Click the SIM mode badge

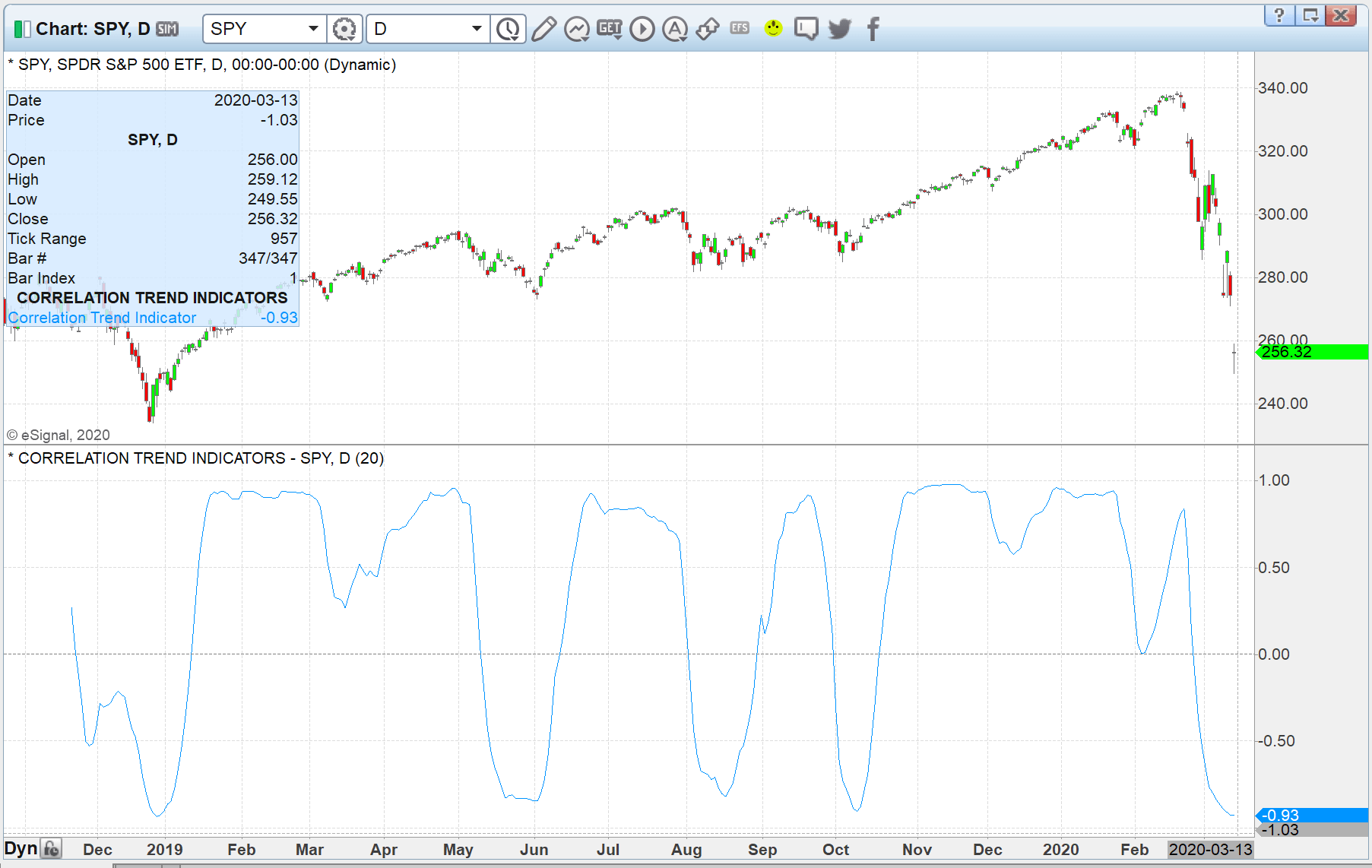pyautogui.click(x=167, y=29)
